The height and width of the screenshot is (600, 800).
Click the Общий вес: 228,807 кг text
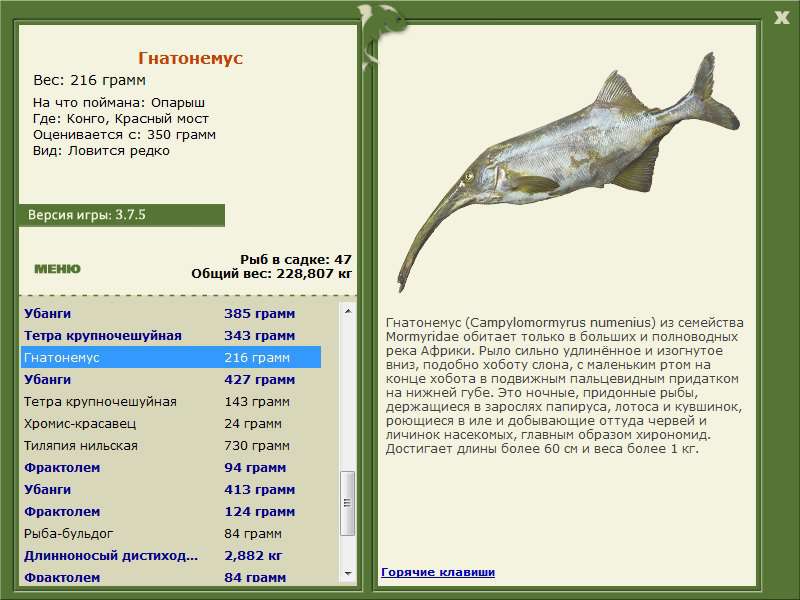coord(271,273)
